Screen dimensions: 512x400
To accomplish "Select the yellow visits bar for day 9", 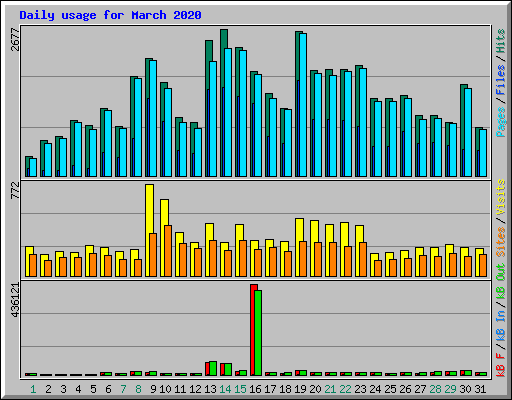I will 149,230.
